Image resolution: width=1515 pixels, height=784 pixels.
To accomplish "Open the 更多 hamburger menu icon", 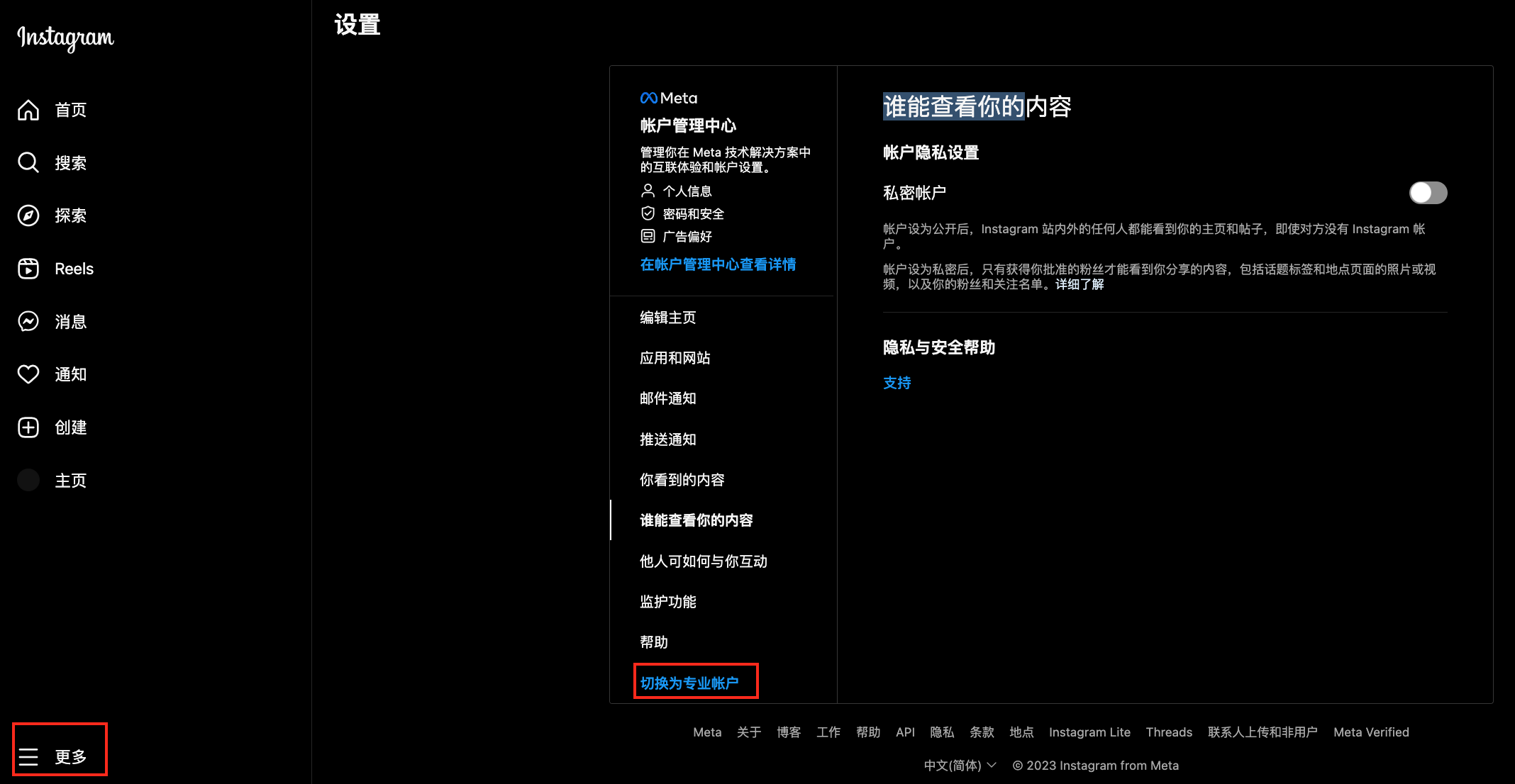I will tap(28, 757).
